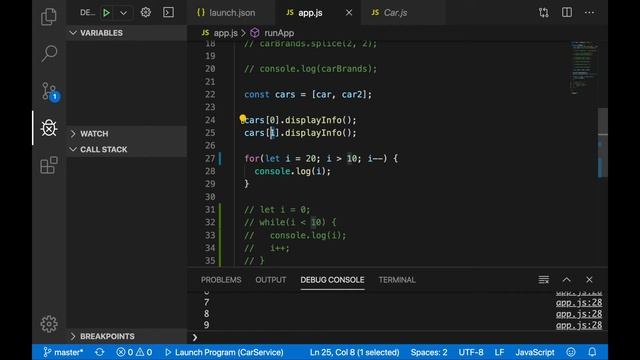Viewport: 640px width, 360px height.
Task: Start debugging with green play button
Action: 106,13
